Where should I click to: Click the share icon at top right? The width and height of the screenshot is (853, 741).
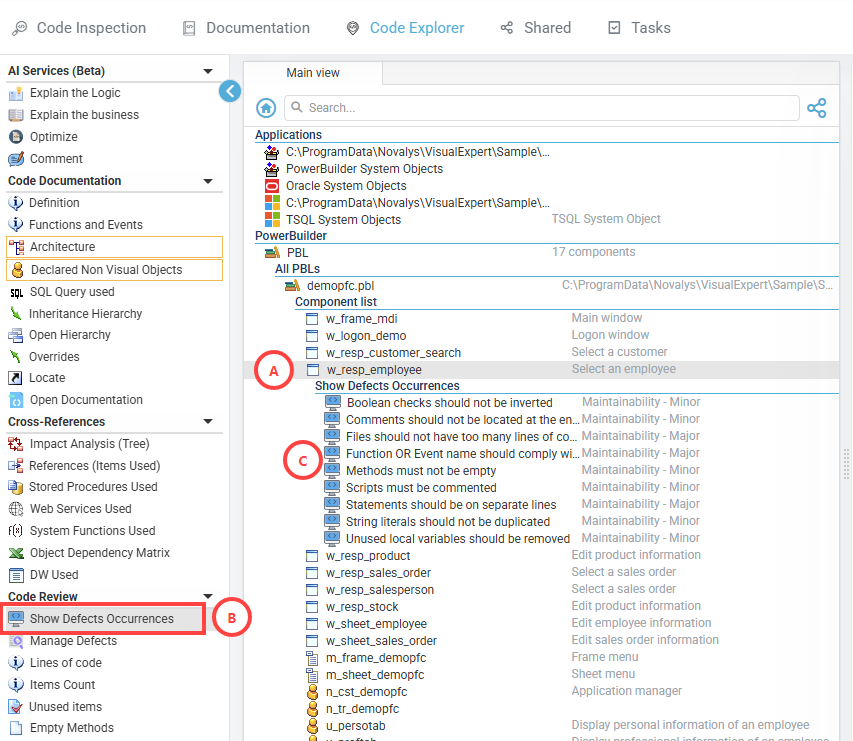[x=817, y=108]
